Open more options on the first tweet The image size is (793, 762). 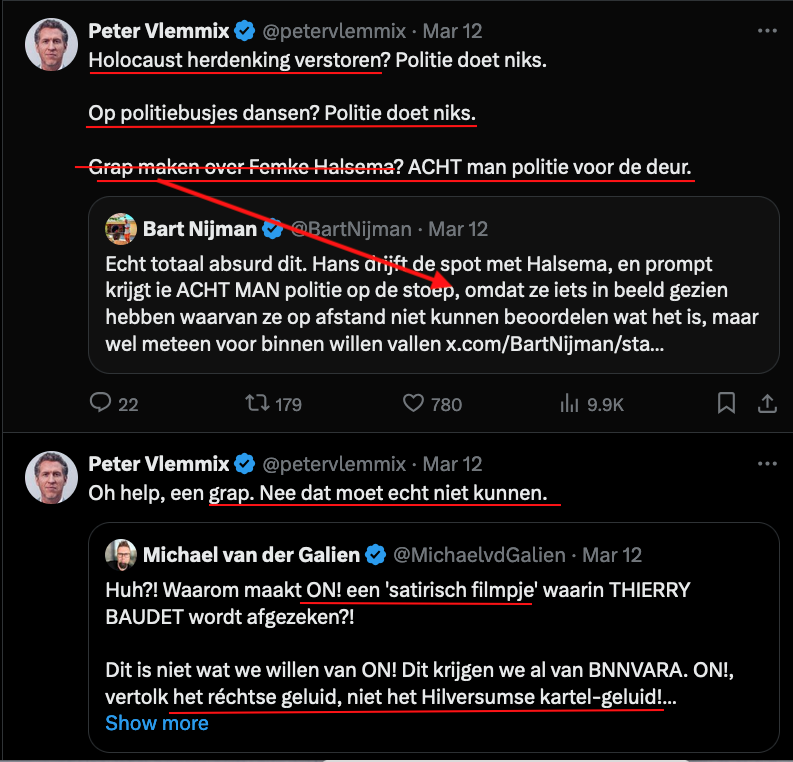[x=766, y=31]
